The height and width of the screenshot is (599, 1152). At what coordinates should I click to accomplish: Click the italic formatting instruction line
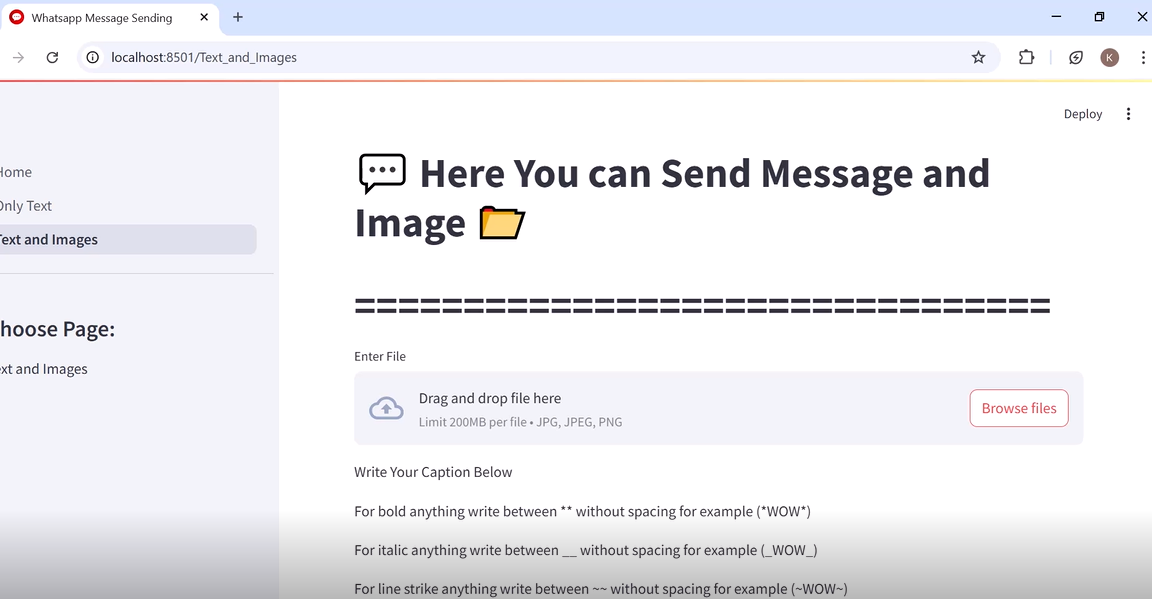coord(586,550)
